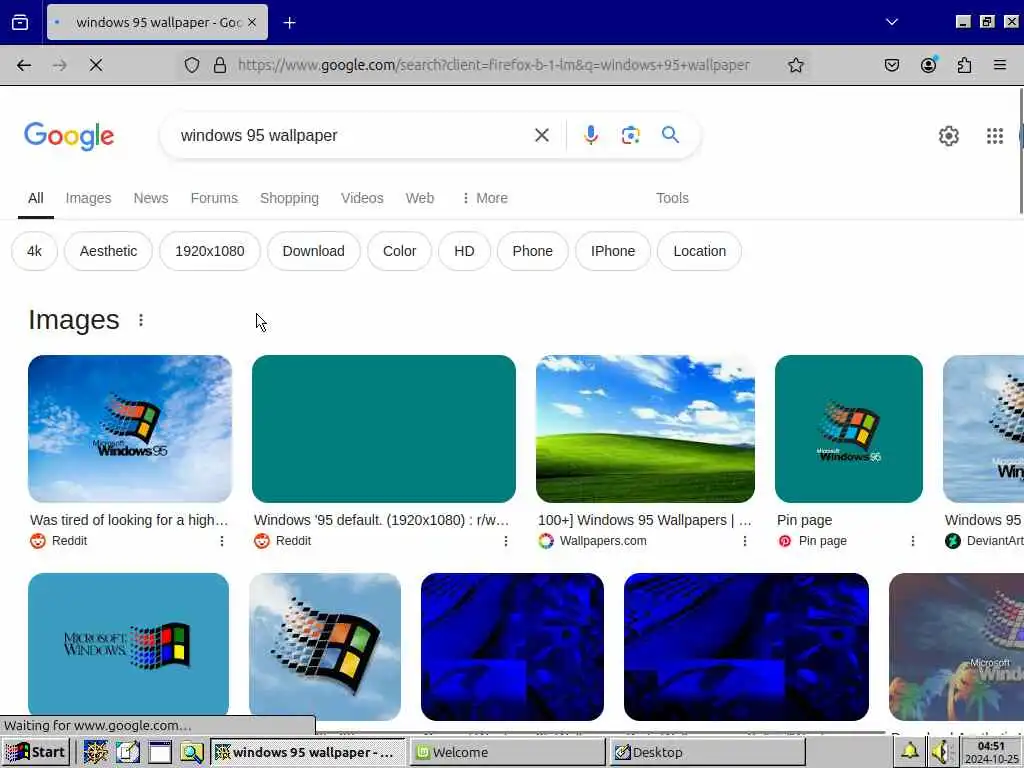1024x768 pixels.
Task: Select the Phone filter chip
Action: click(x=532, y=251)
